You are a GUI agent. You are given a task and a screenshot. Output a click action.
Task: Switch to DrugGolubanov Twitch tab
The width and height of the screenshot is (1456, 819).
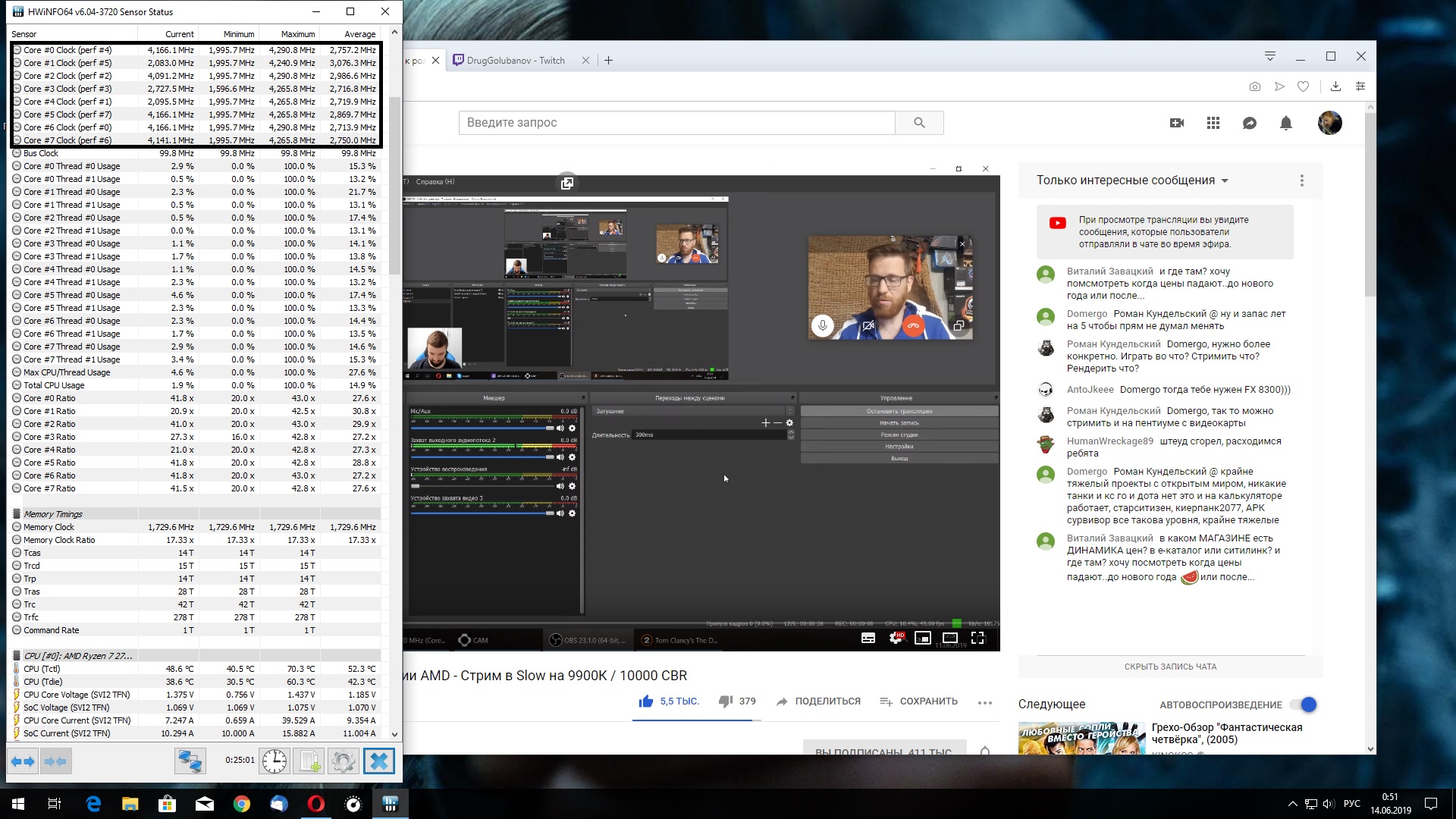point(514,61)
